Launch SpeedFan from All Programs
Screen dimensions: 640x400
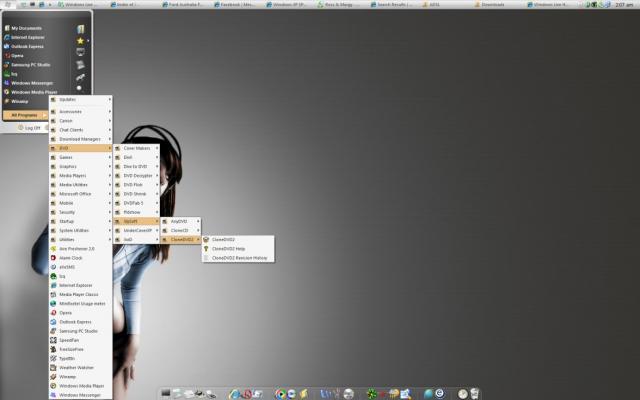click(x=80, y=340)
